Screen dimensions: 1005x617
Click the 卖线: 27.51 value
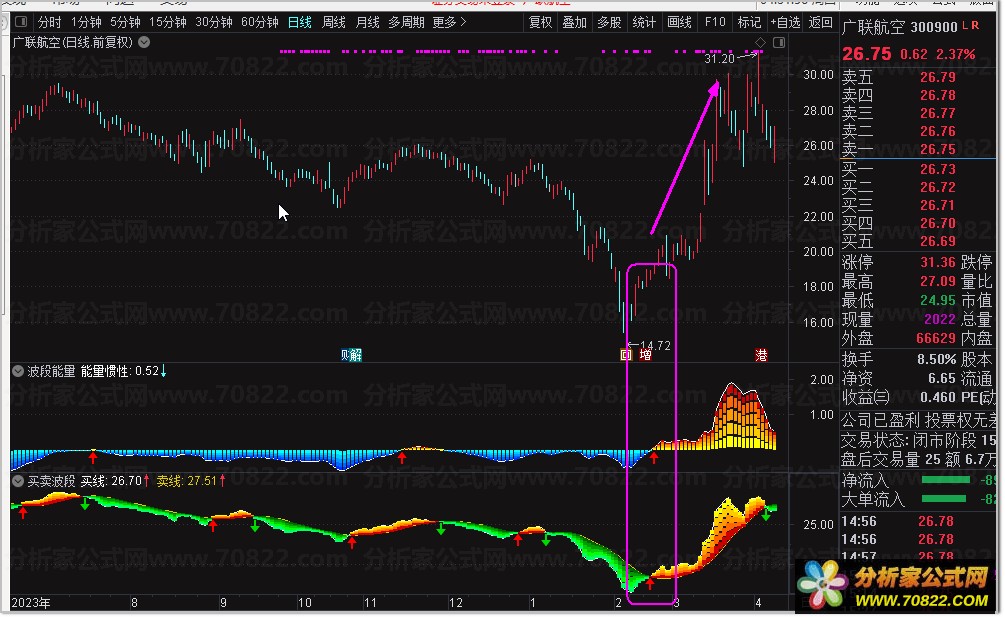[x=191, y=481]
